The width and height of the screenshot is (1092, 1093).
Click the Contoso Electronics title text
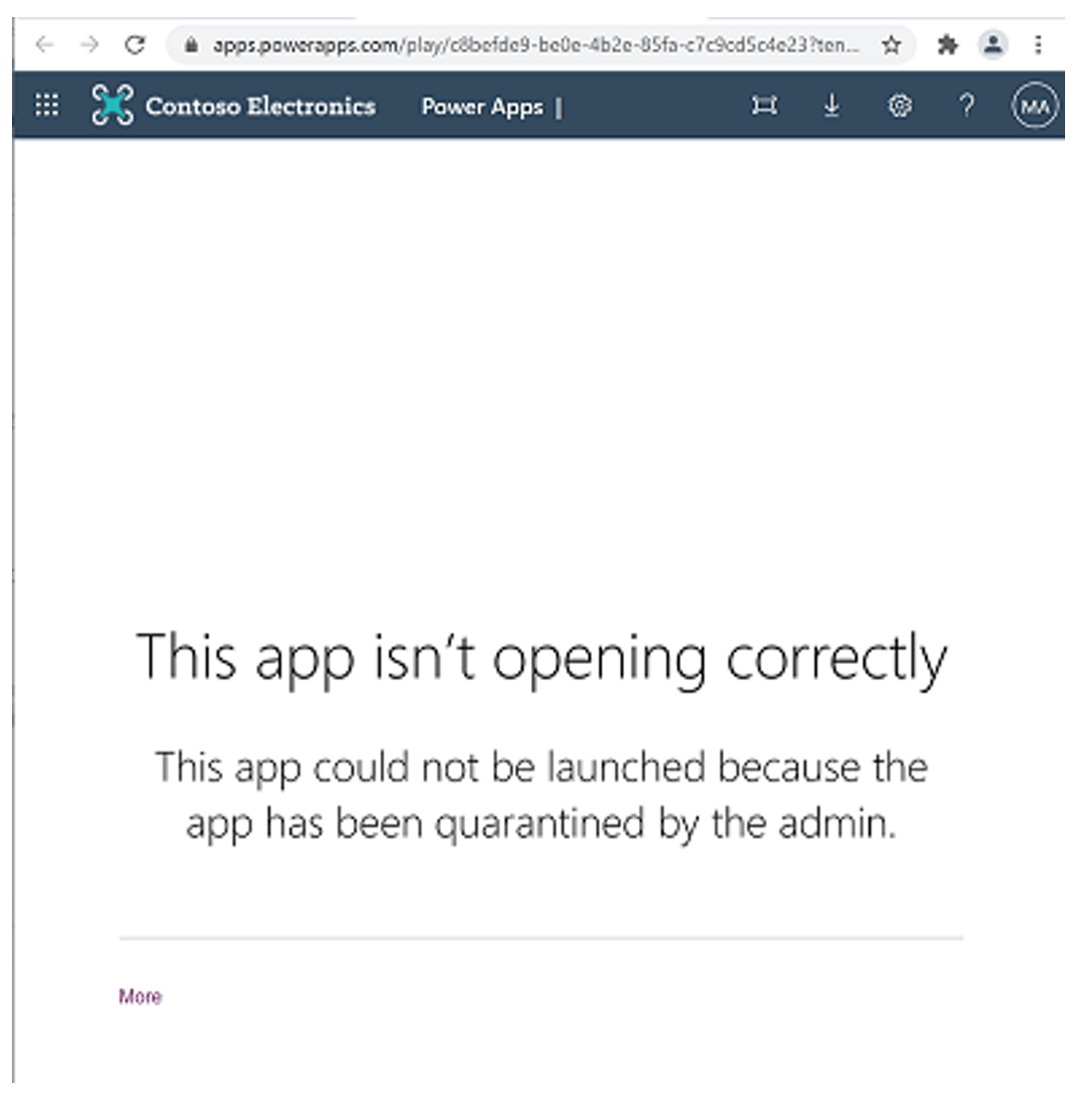tap(260, 106)
